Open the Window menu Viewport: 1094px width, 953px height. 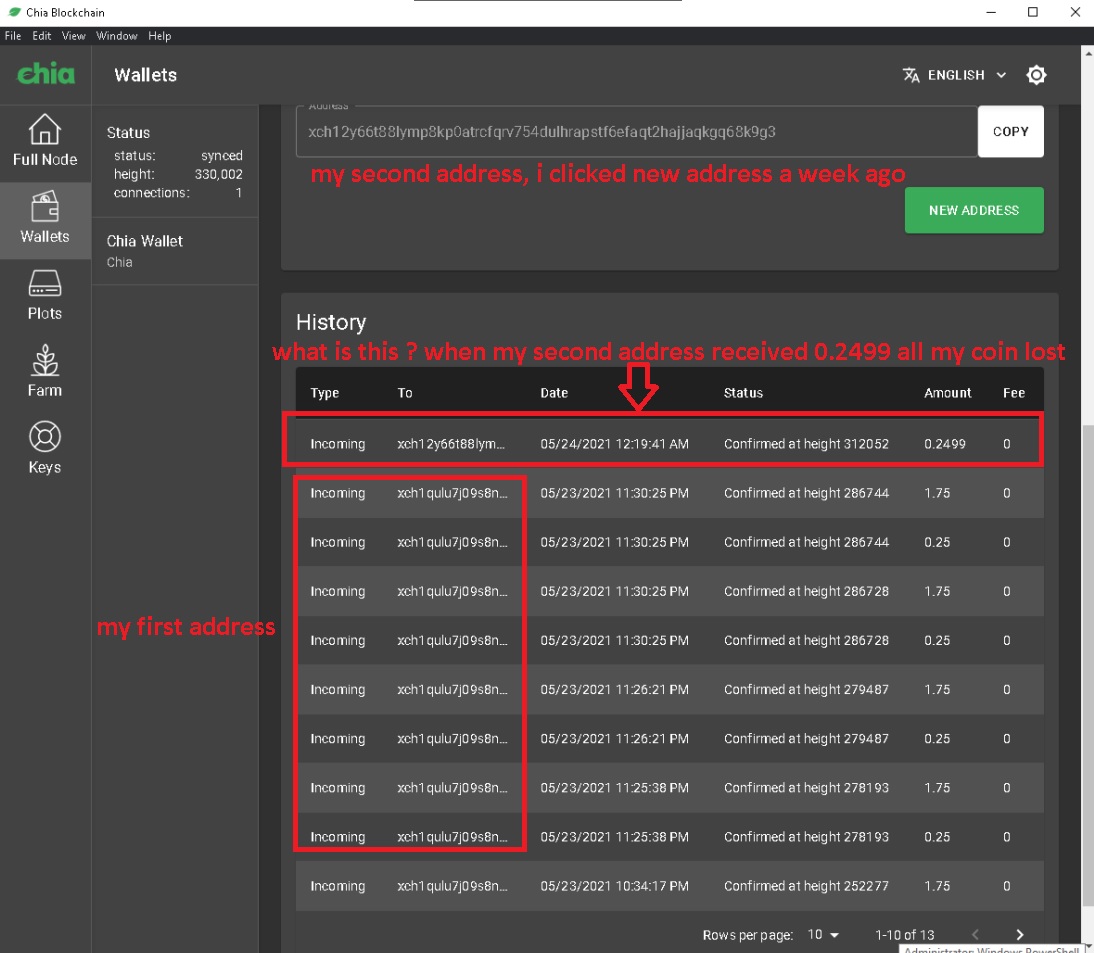[117, 36]
